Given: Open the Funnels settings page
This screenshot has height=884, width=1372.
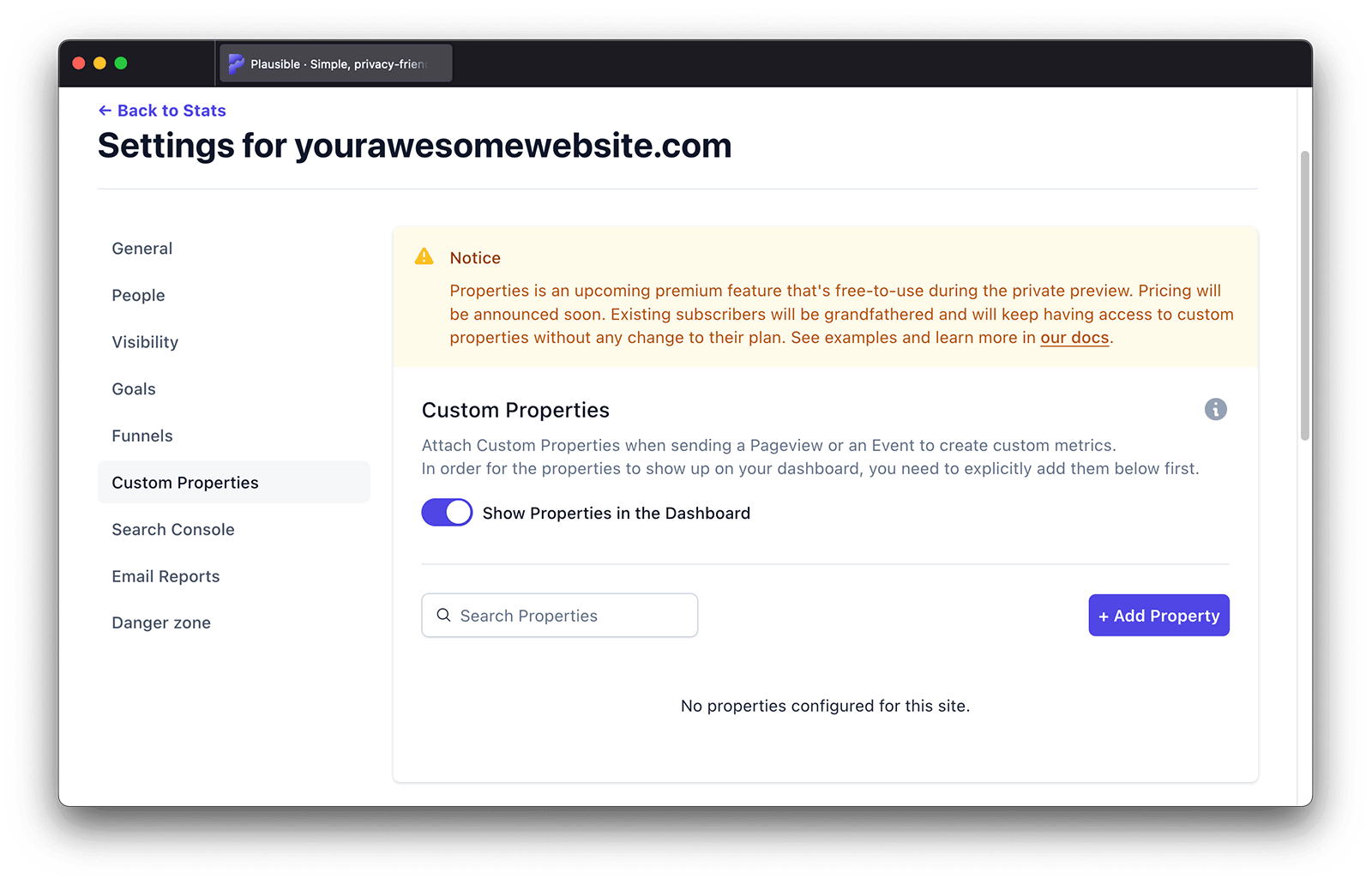Looking at the screenshot, I should click(142, 436).
